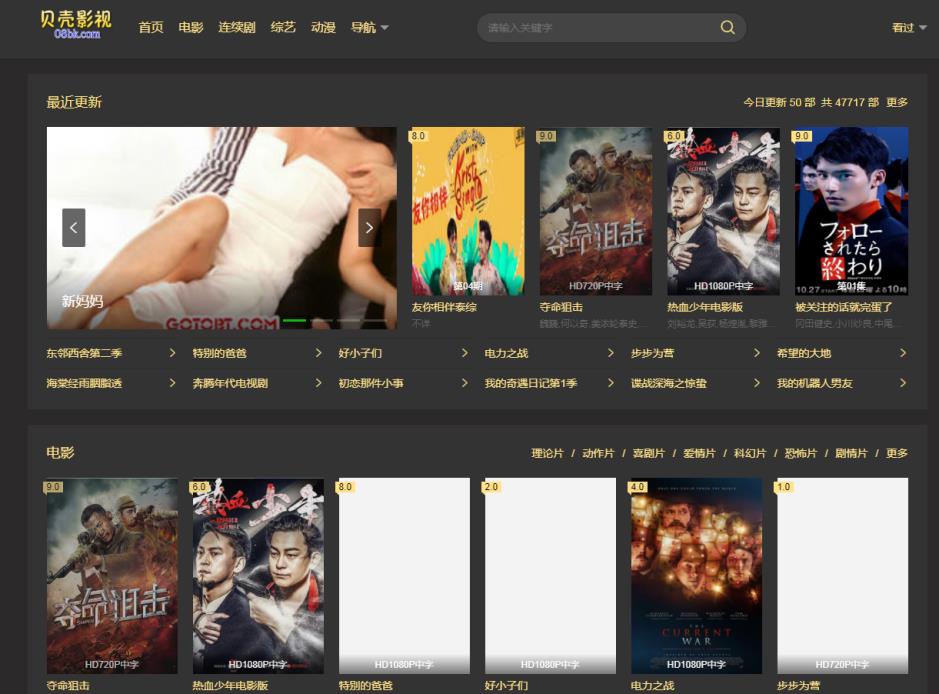Click 友你相伴泰综 title under poster
This screenshot has width=939, height=694.
444,307
